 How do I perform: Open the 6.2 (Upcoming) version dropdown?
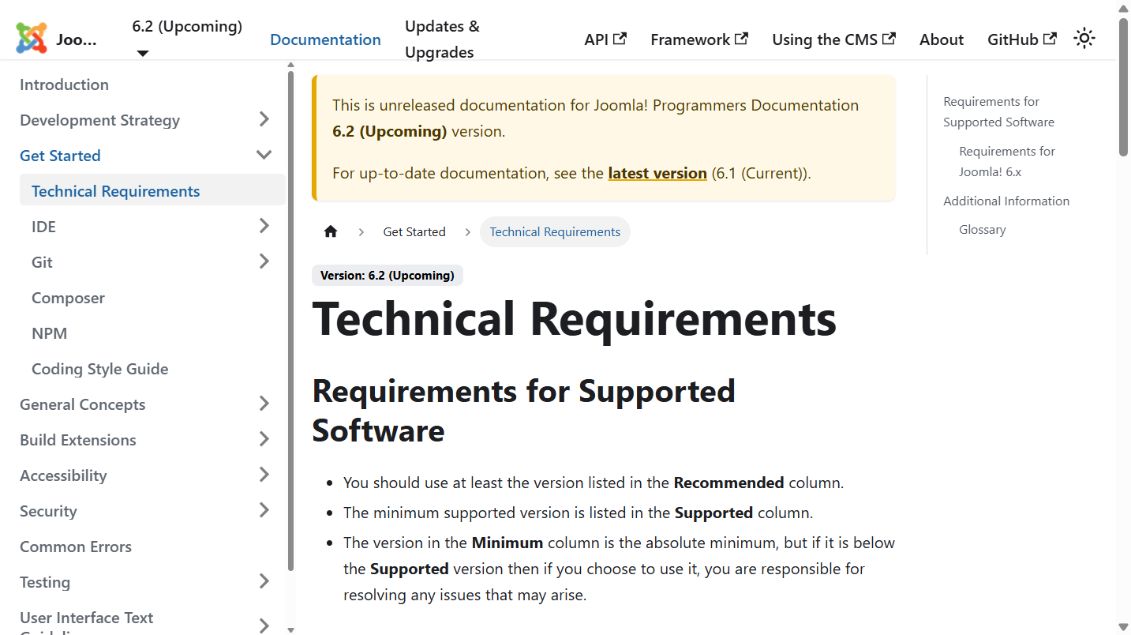click(x=187, y=39)
